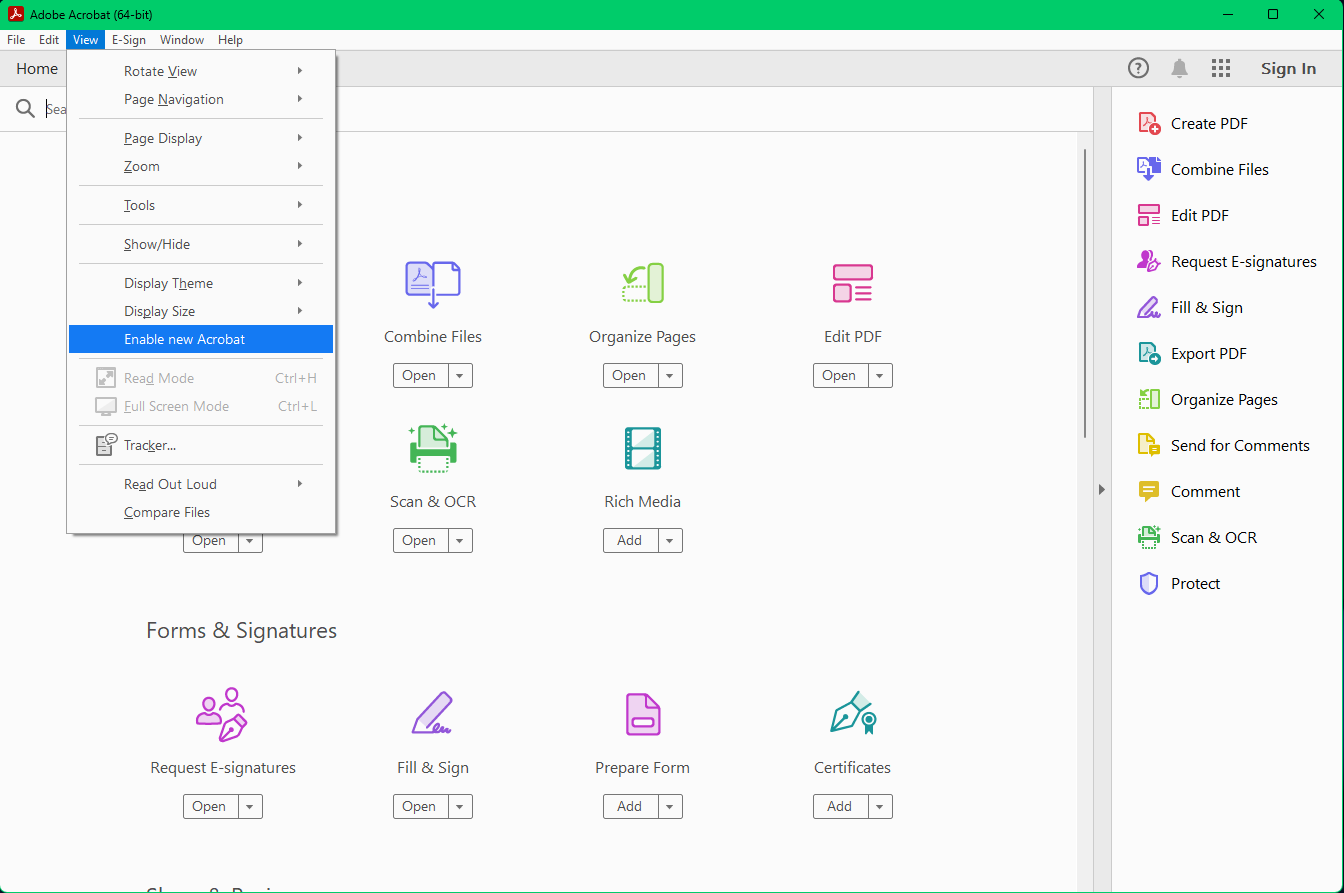Click the Request E-signatures large icon in grid

point(222,713)
